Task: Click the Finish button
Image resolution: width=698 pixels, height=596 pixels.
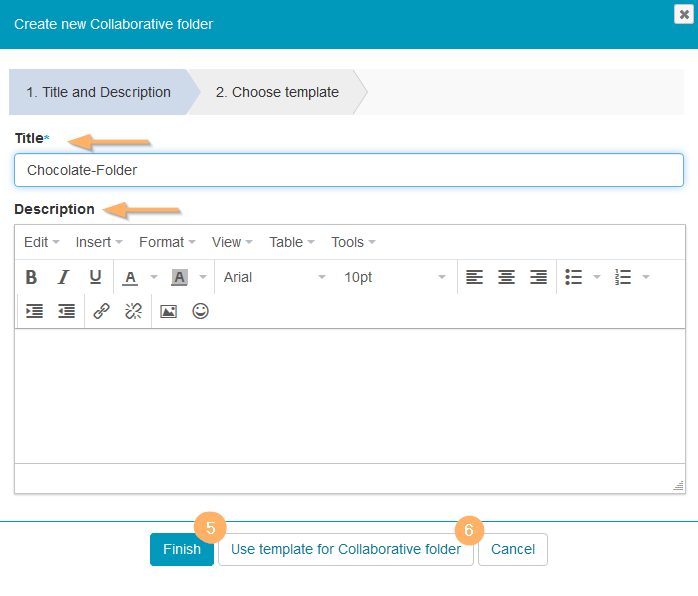Action: pyautogui.click(x=182, y=549)
